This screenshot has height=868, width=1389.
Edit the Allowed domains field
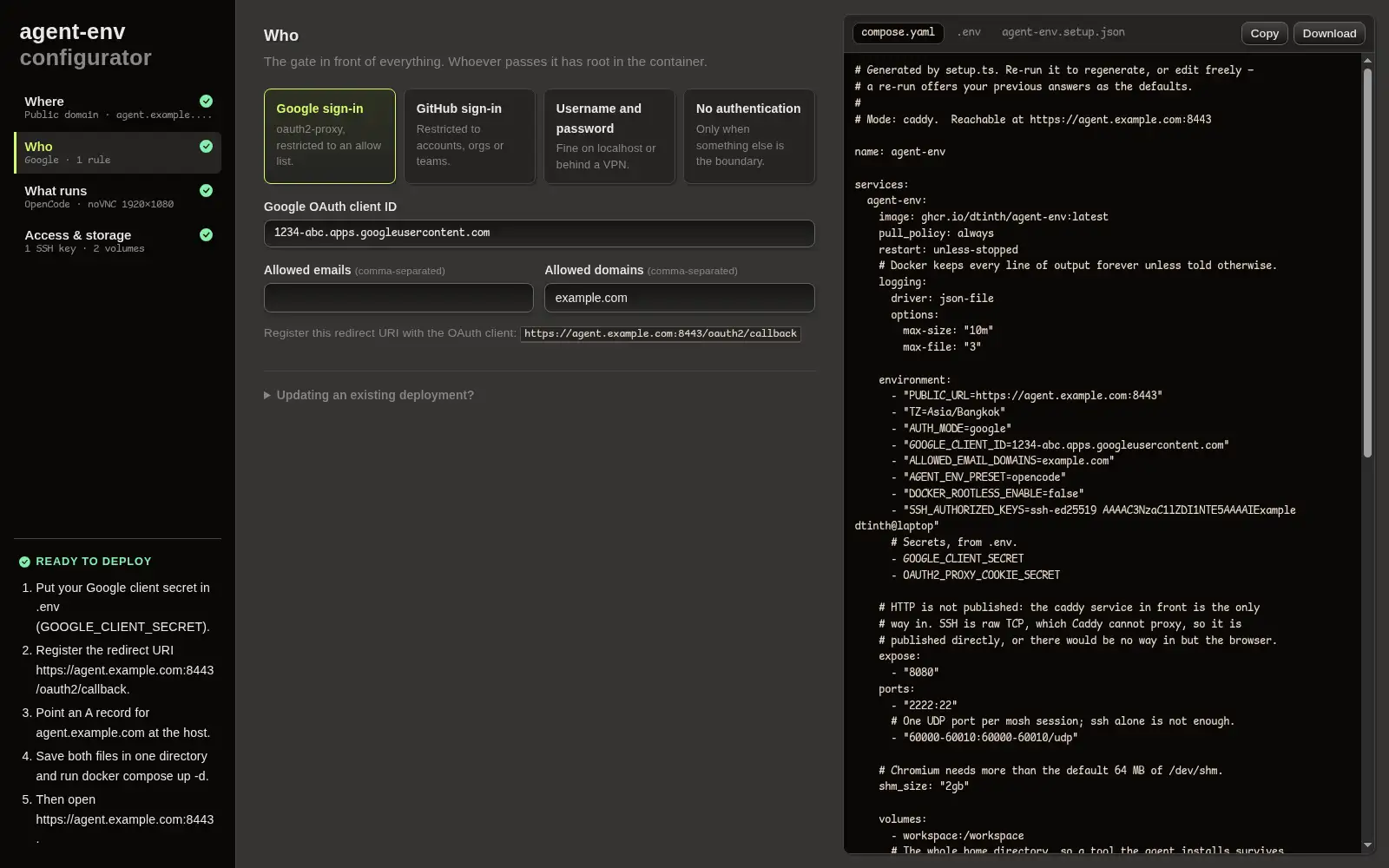(680, 298)
